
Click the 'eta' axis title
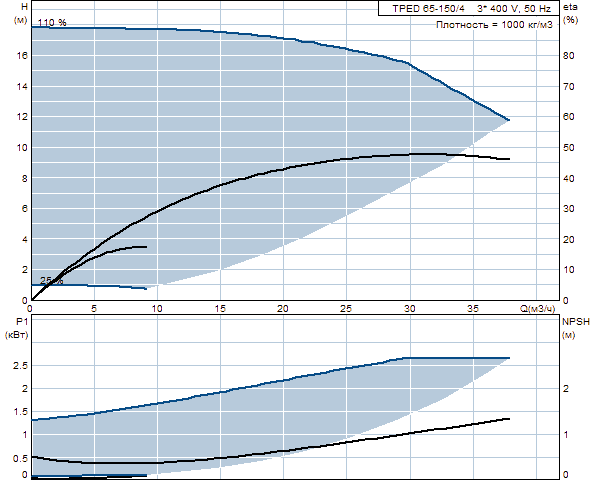click(570, 7)
